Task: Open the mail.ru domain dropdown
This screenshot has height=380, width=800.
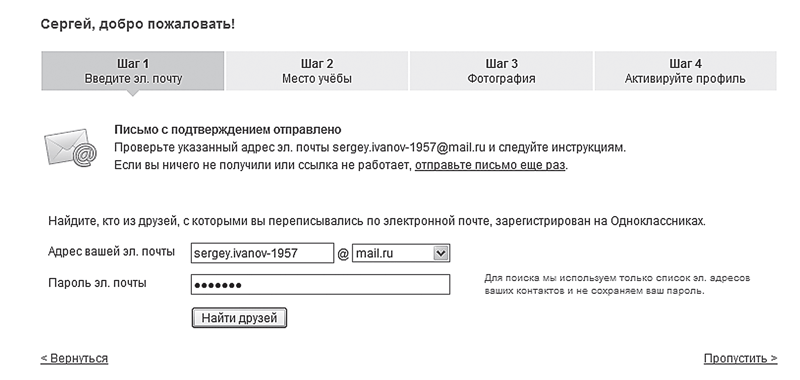Action: pos(401,253)
